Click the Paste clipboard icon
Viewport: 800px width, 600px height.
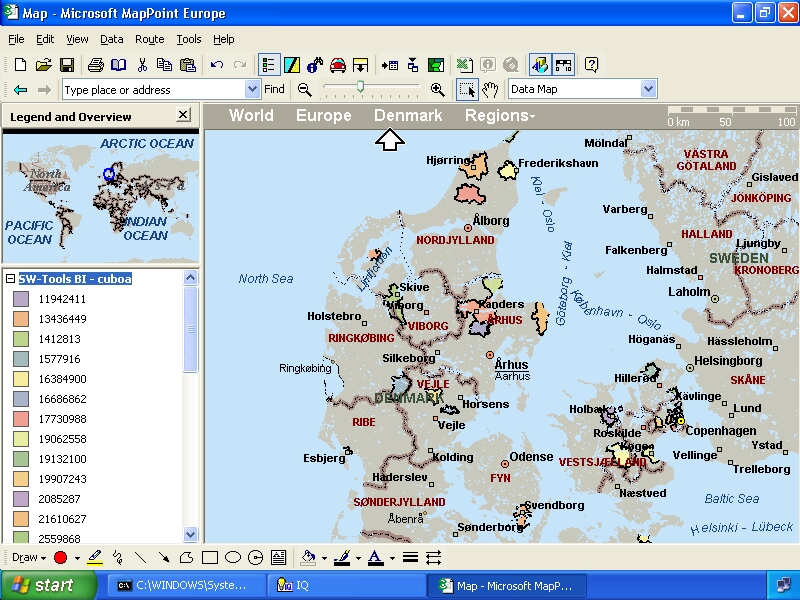tap(188, 65)
